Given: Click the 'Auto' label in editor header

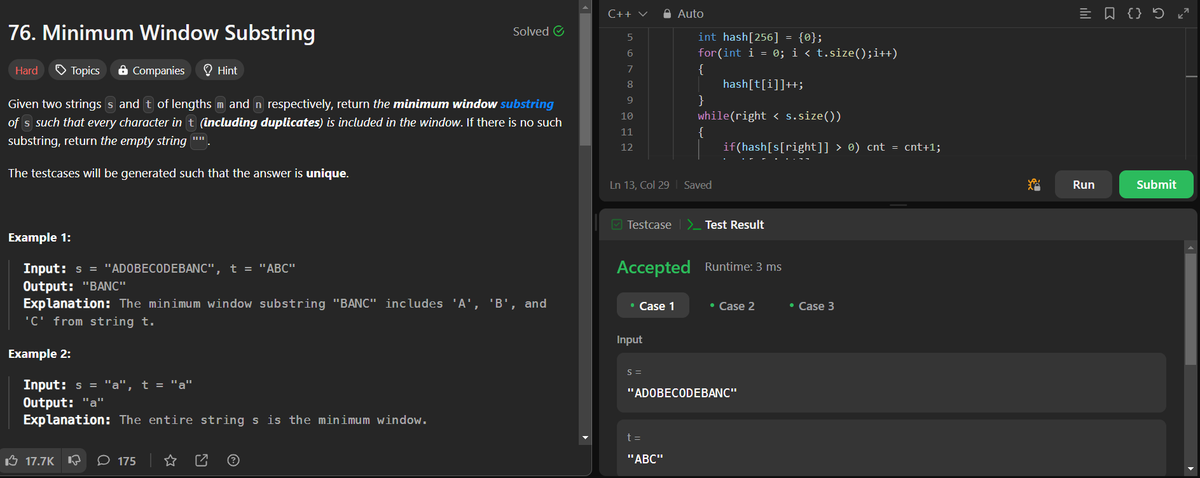Looking at the screenshot, I should 691,13.
